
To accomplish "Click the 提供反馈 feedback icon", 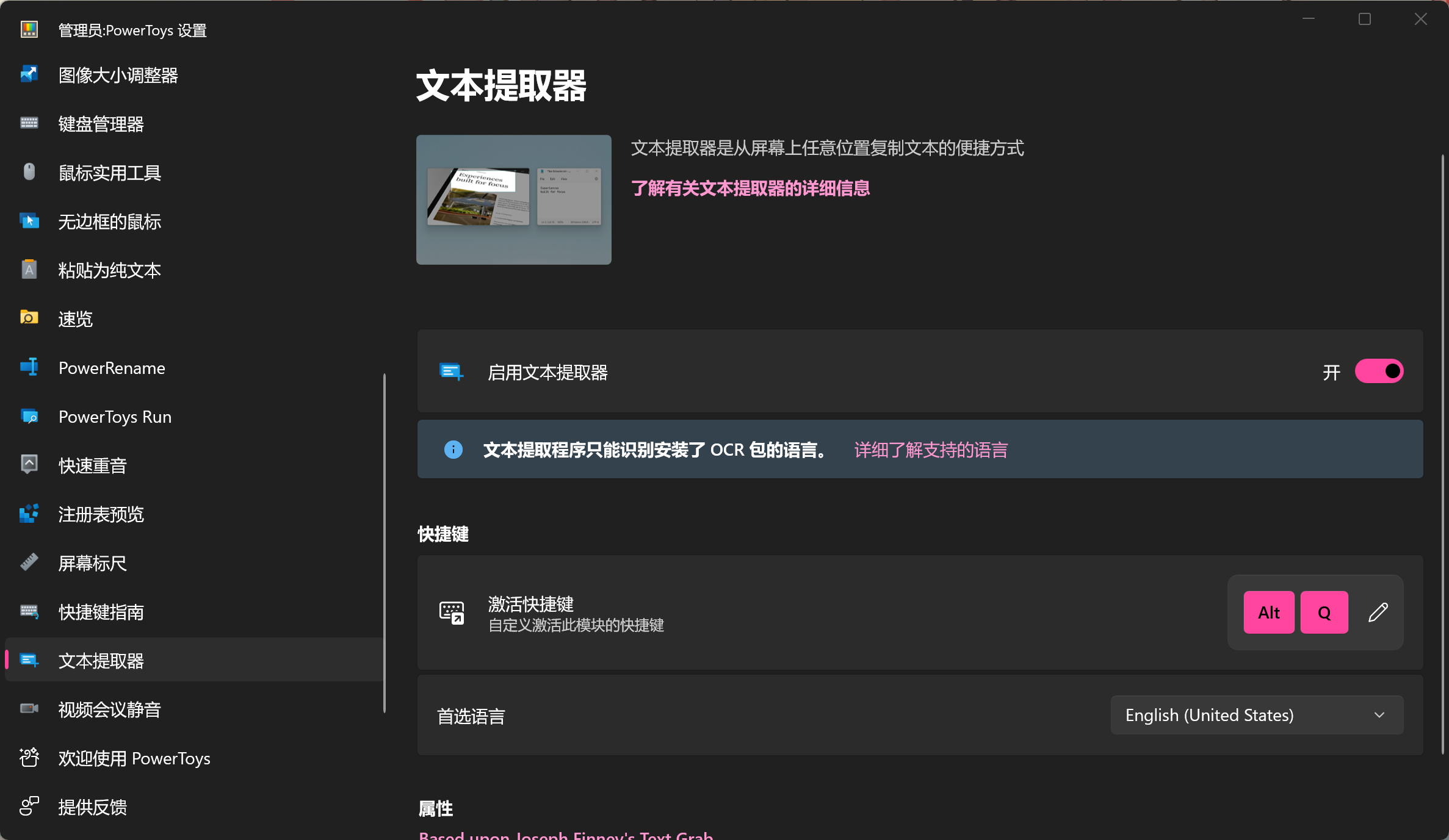I will pos(29,806).
